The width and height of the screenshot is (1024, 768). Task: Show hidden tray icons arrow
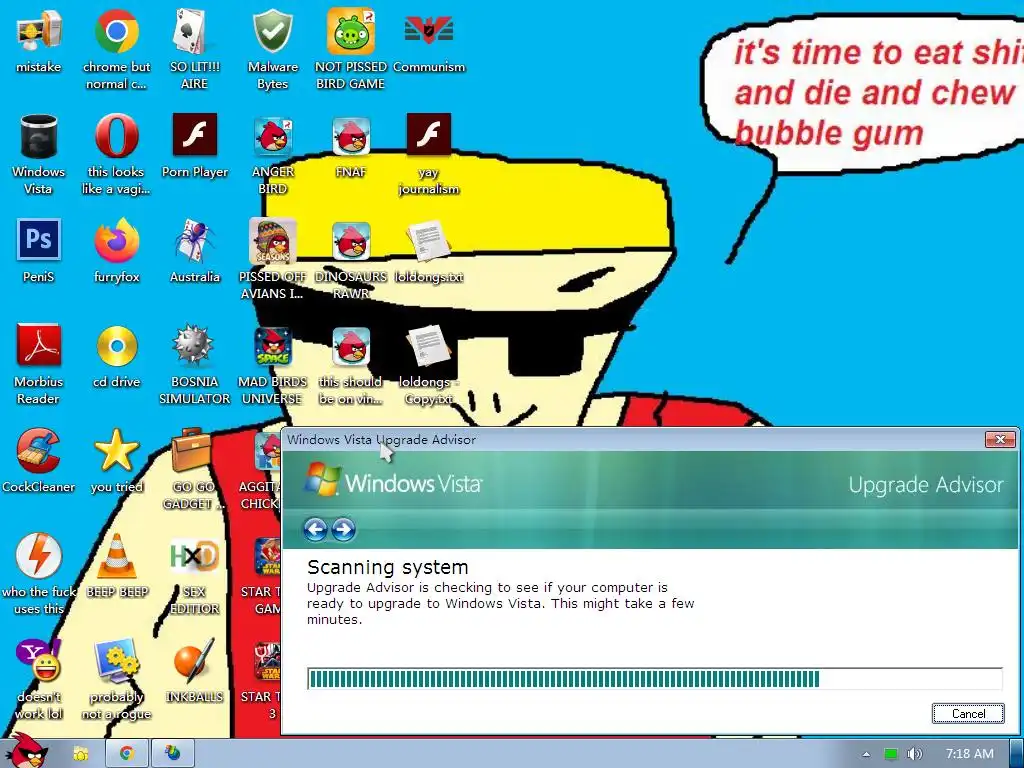pos(866,754)
